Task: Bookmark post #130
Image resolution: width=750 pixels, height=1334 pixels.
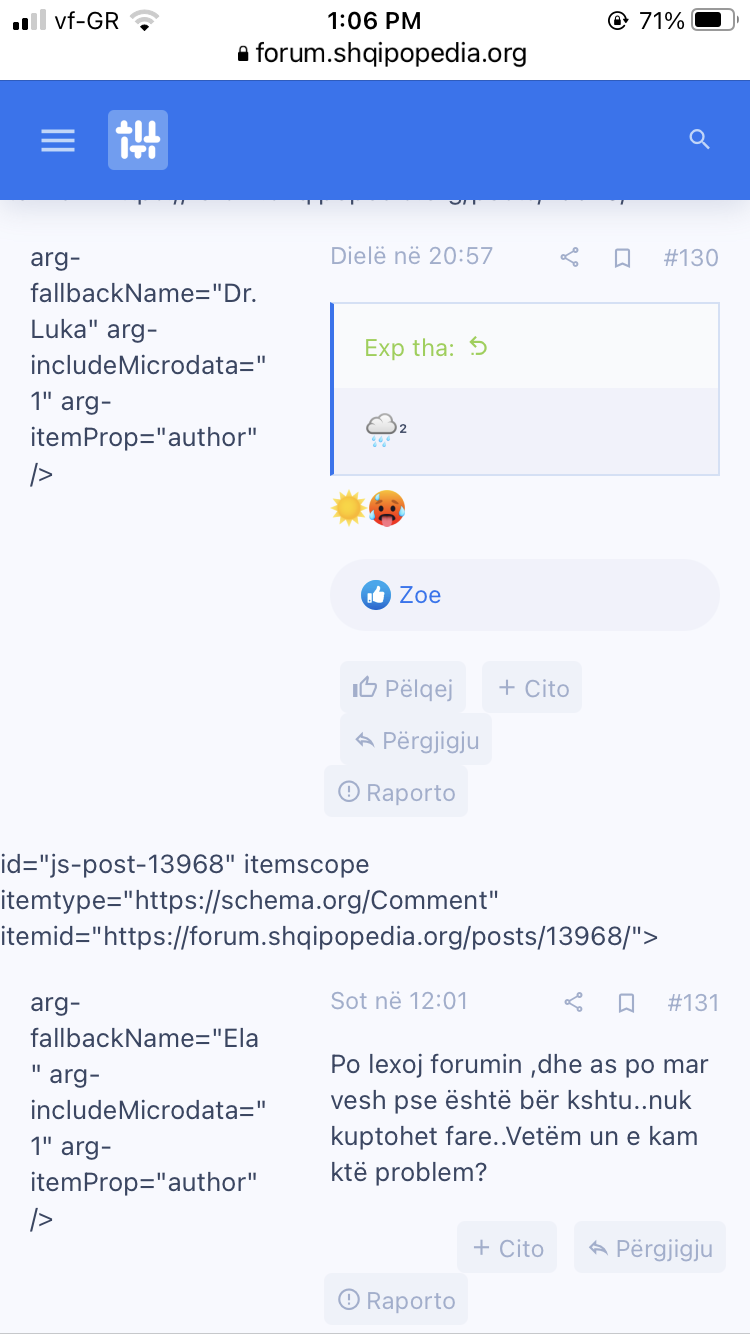Action: click(x=622, y=258)
